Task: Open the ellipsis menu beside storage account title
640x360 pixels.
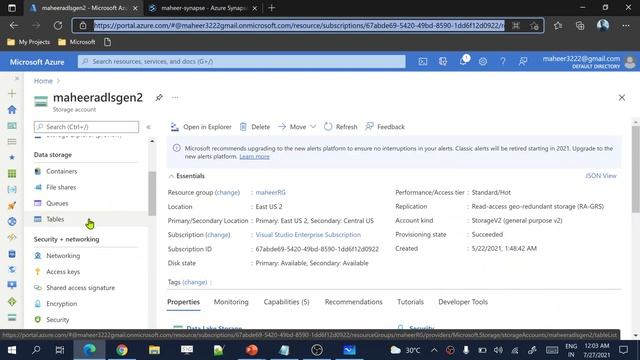Action: pyautogui.click(x=175, y=98)
